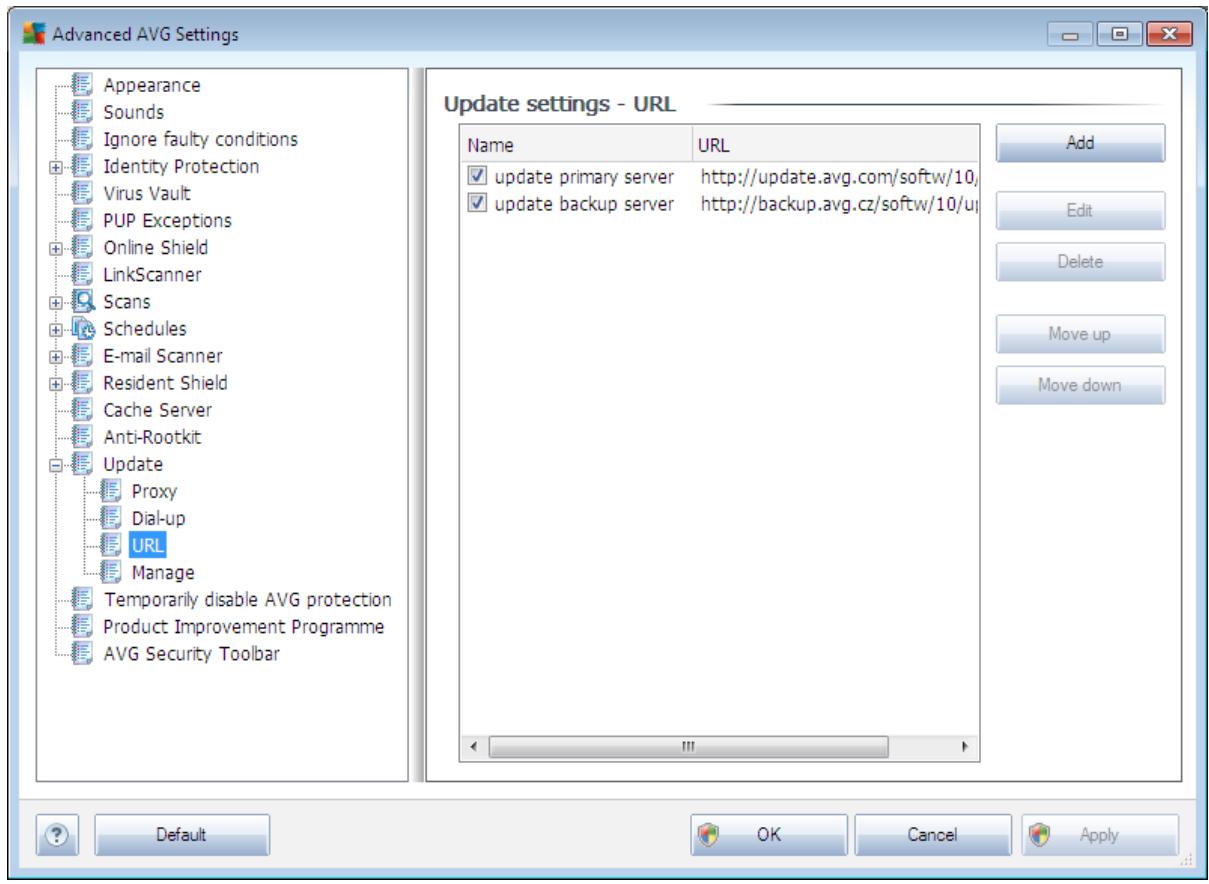Click the Apply button
This screenshot has width=1209, height=884.
tap(1098, 833)
